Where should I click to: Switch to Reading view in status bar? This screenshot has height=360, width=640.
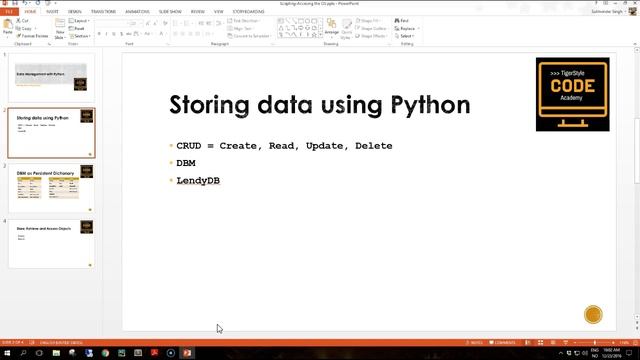tap(553, 342)
